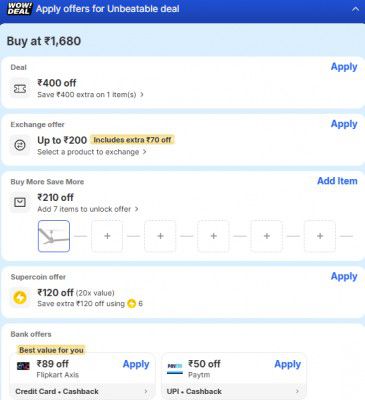Screen dimensions: 365x400
Task: Click the last visible plus item slot
Action: 320,236
